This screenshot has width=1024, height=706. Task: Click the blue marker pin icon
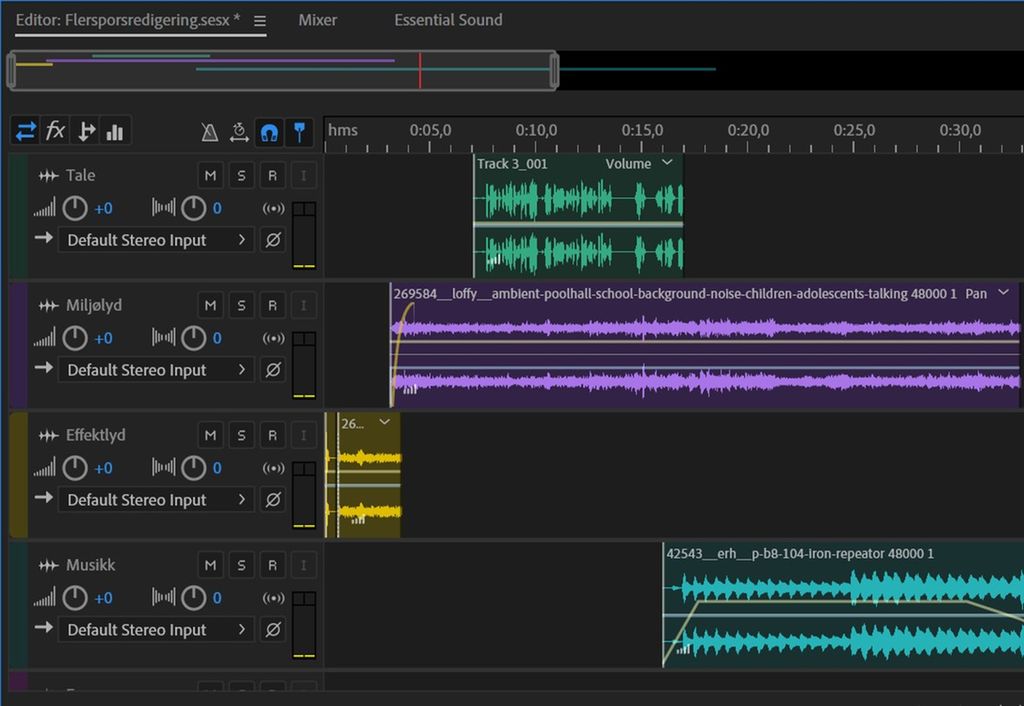coord(298,132)
